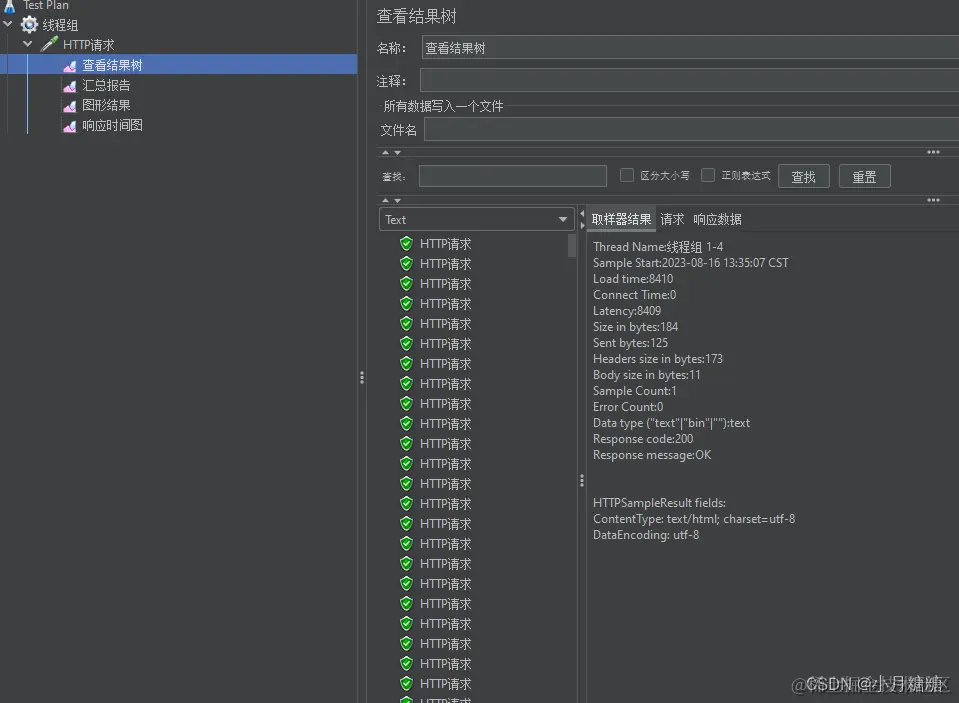
Task: Click collapse arrows above the Text dropdown
Action: click(x=391, y=200)
